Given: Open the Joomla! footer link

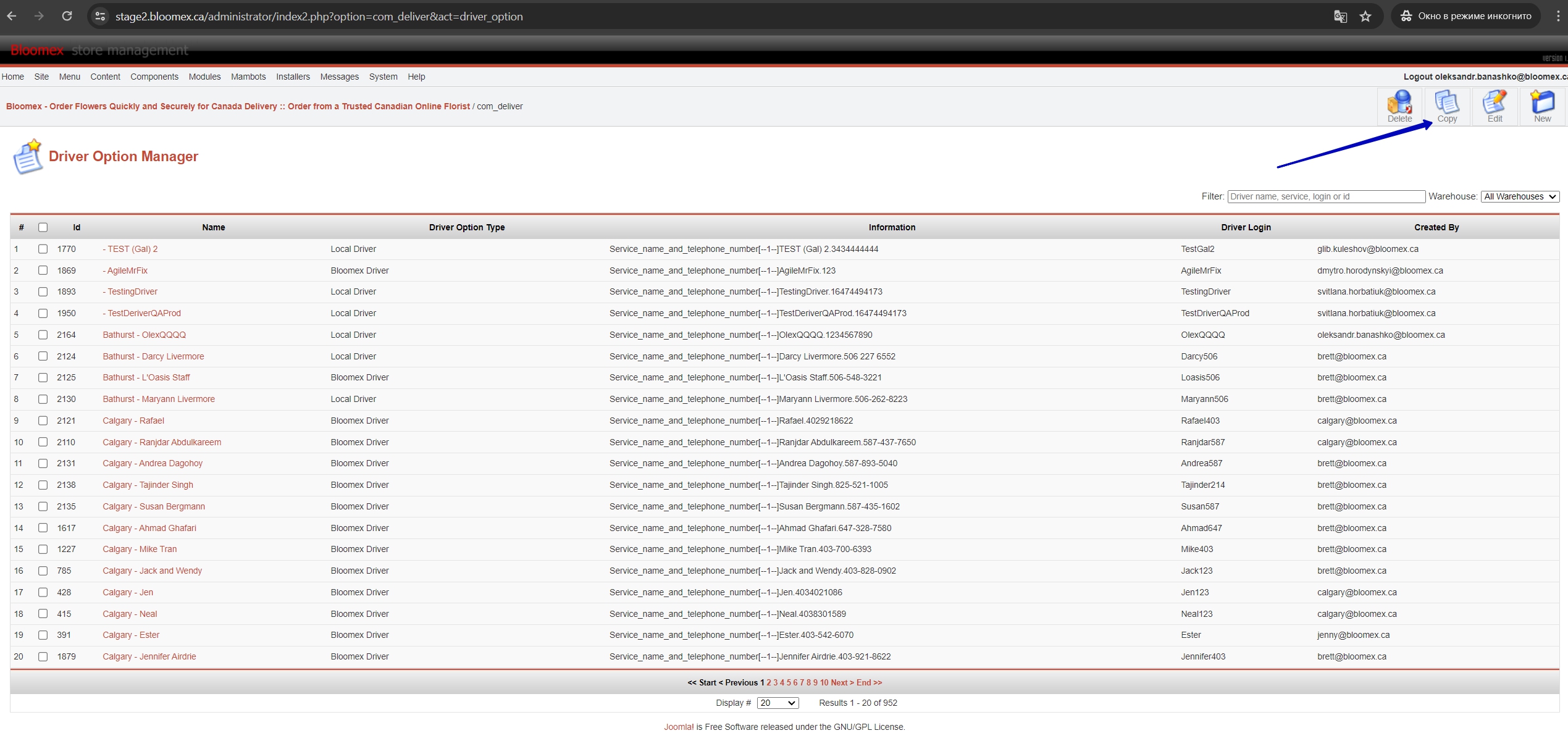Looking at the screenshot, I should pos(679,727).
